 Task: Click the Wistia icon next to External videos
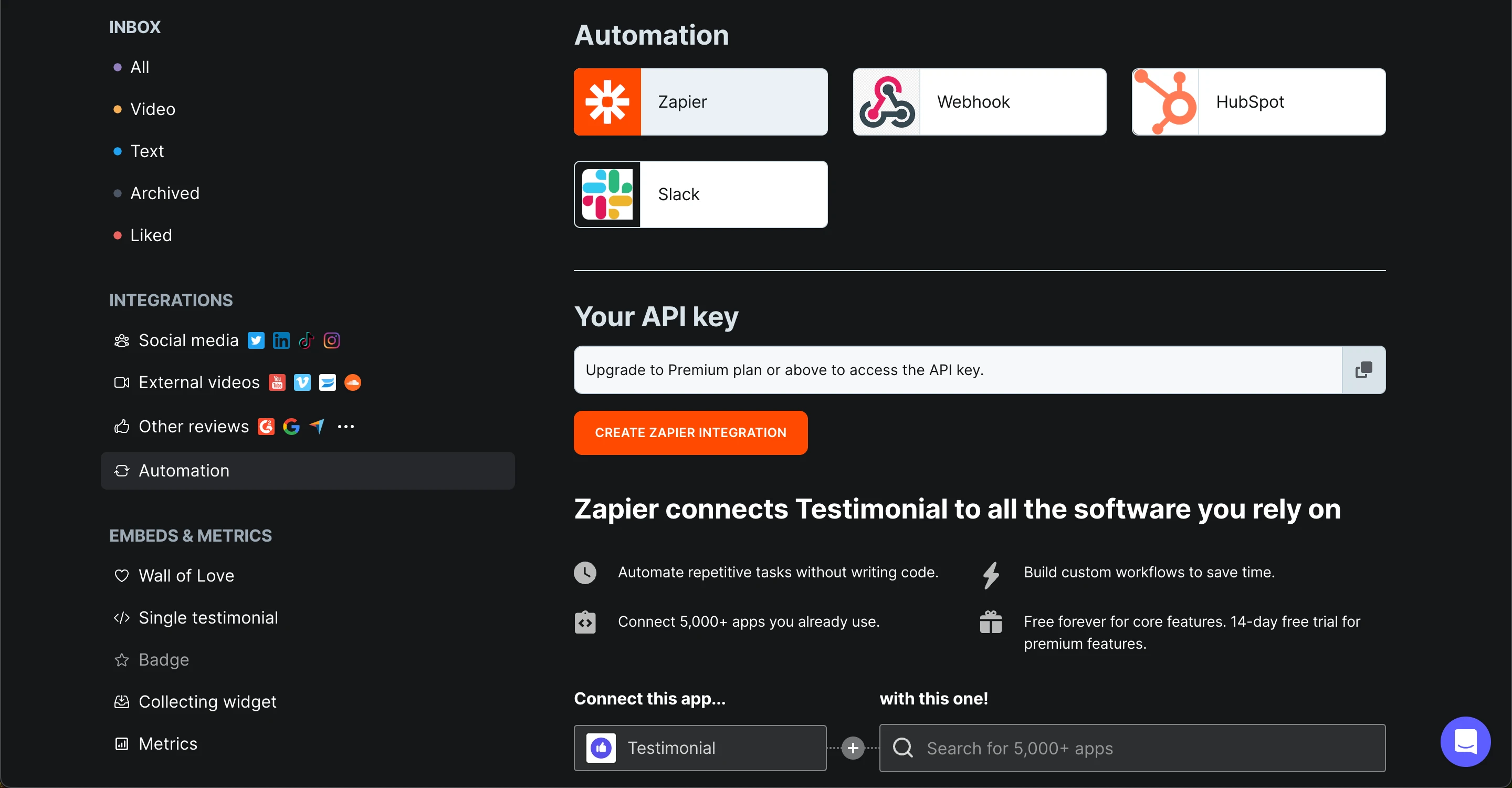pos(328,383)
